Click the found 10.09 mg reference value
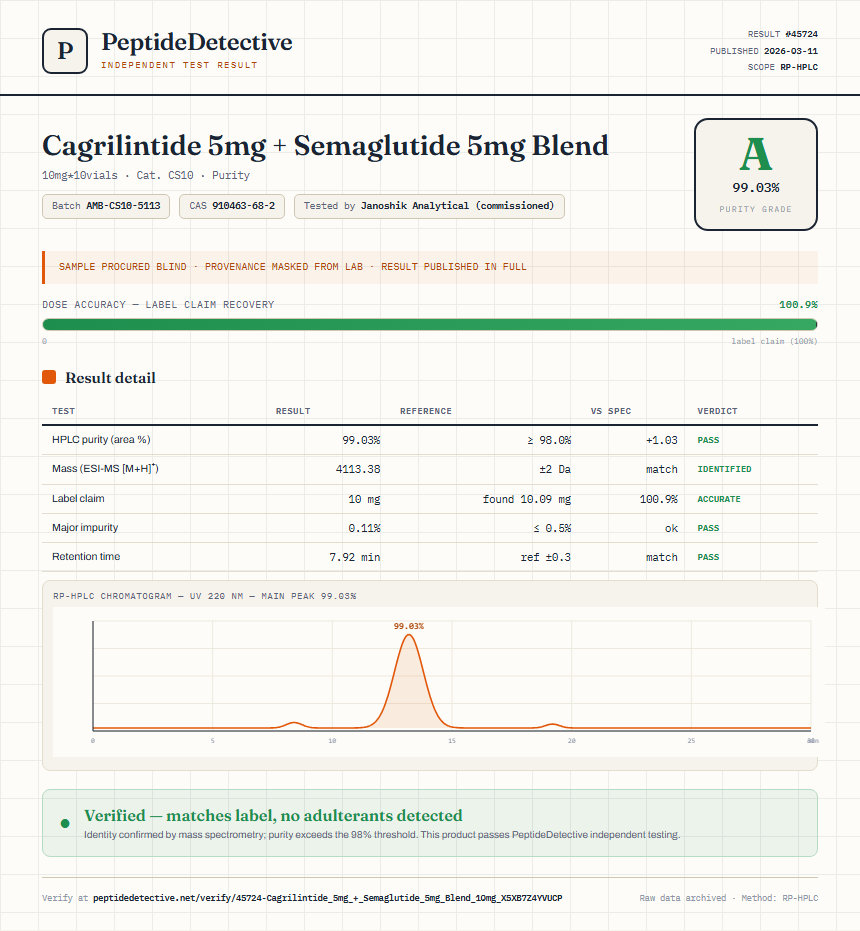This screenshot has height=931, width=860. coord(527,499)
